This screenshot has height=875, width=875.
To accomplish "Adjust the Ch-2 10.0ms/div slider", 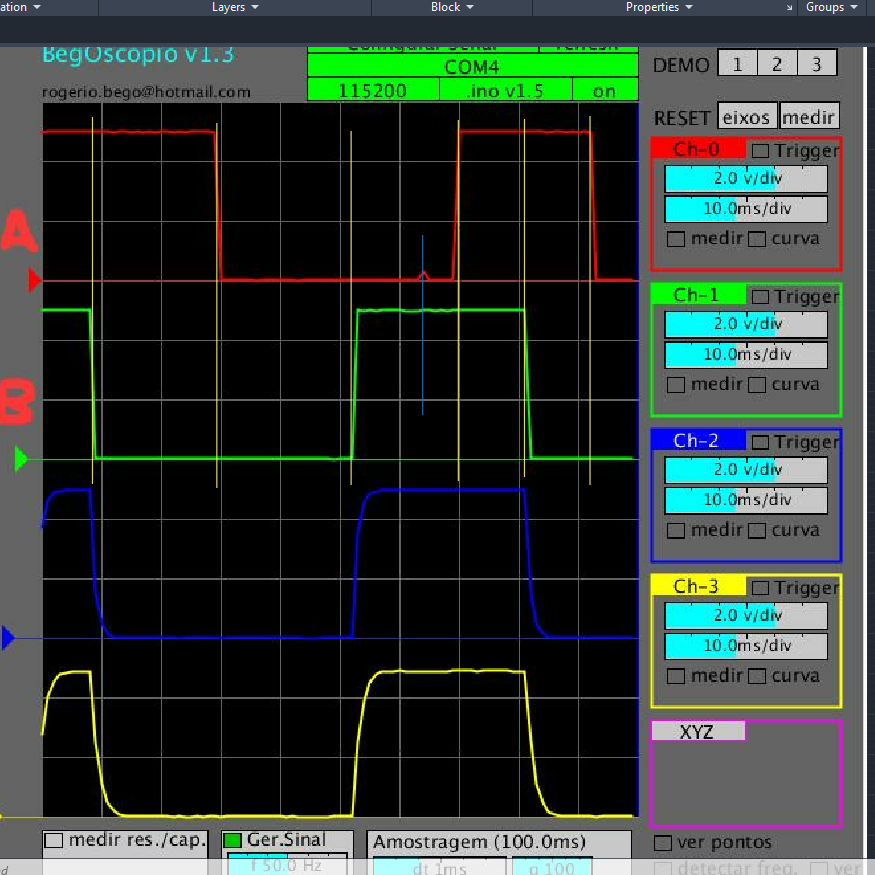I will [x=746, y=500].
